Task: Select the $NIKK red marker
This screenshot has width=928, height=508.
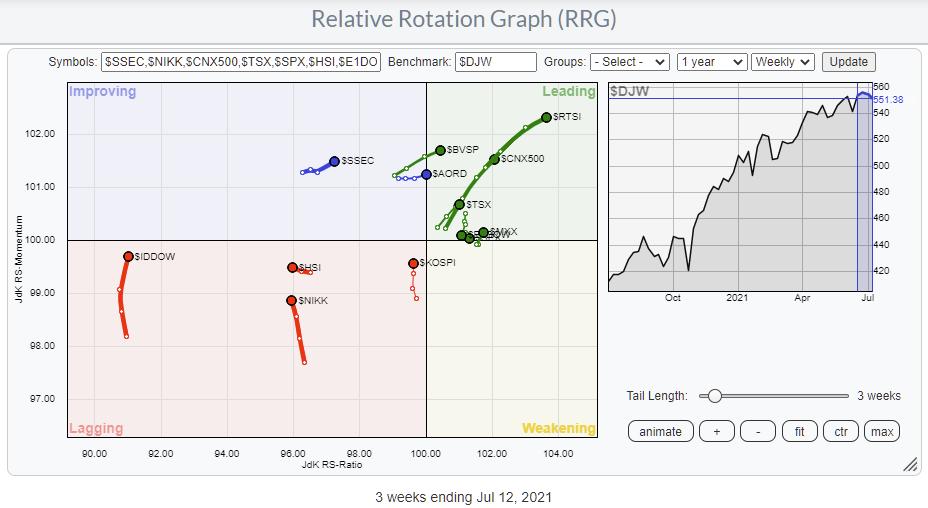Action: click(x=291, y=300)
